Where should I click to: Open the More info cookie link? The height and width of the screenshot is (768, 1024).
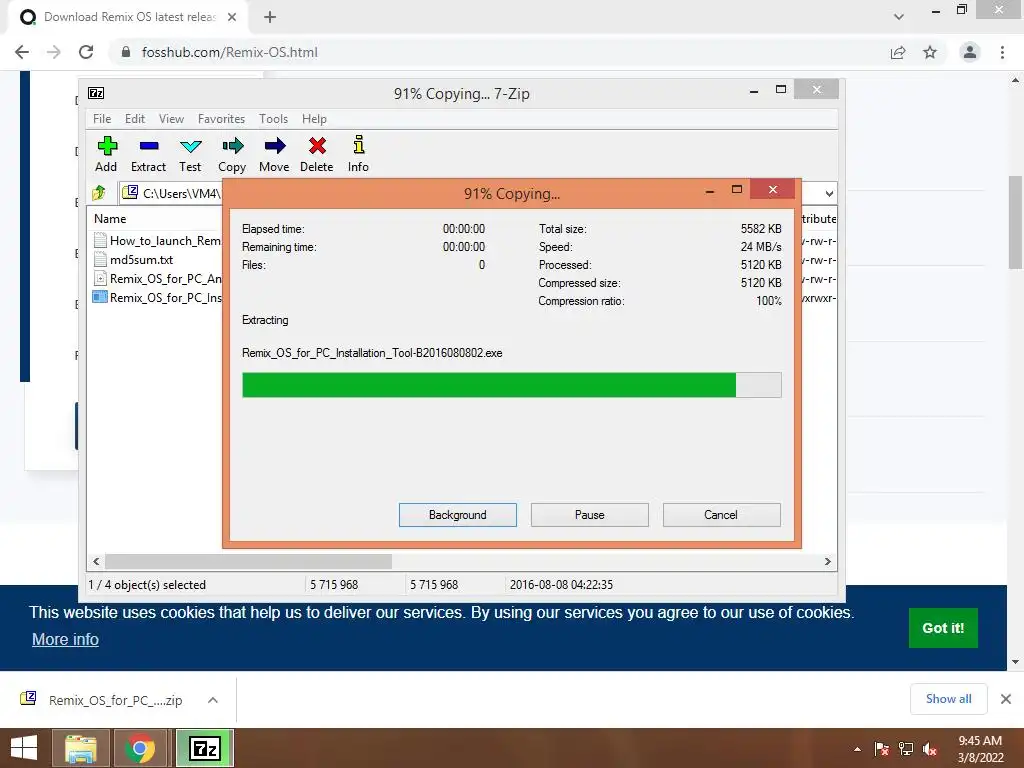(x=65, y=639)
